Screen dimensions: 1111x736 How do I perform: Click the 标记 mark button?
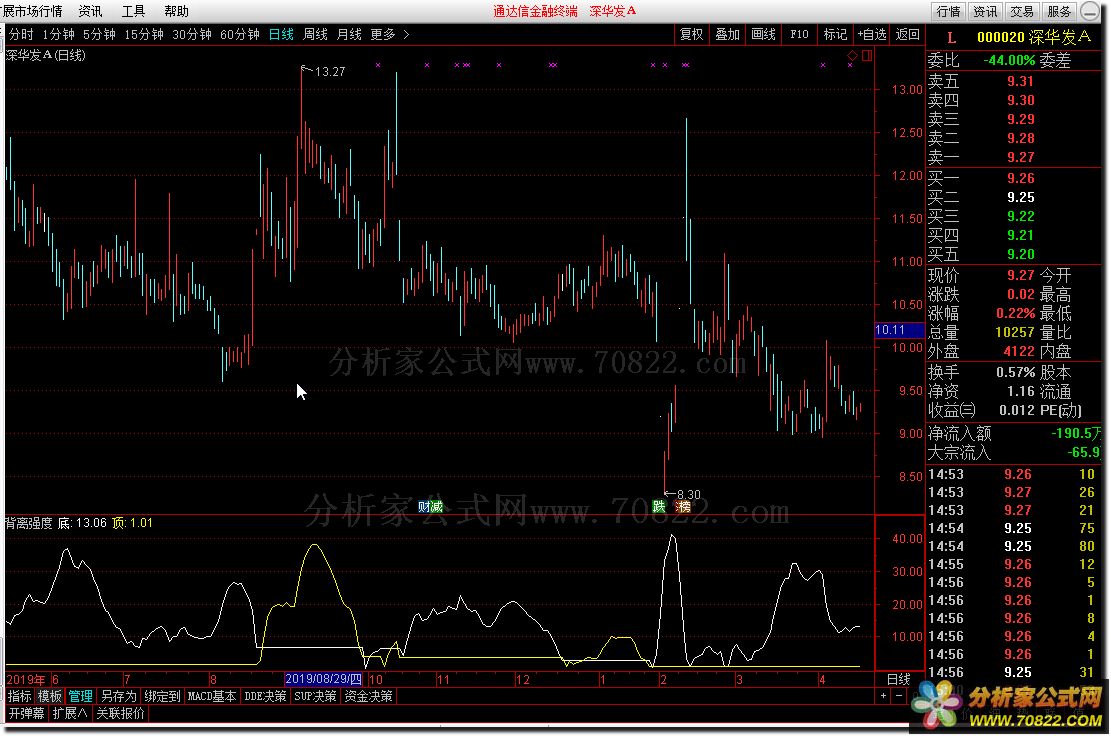coord(835,34)
